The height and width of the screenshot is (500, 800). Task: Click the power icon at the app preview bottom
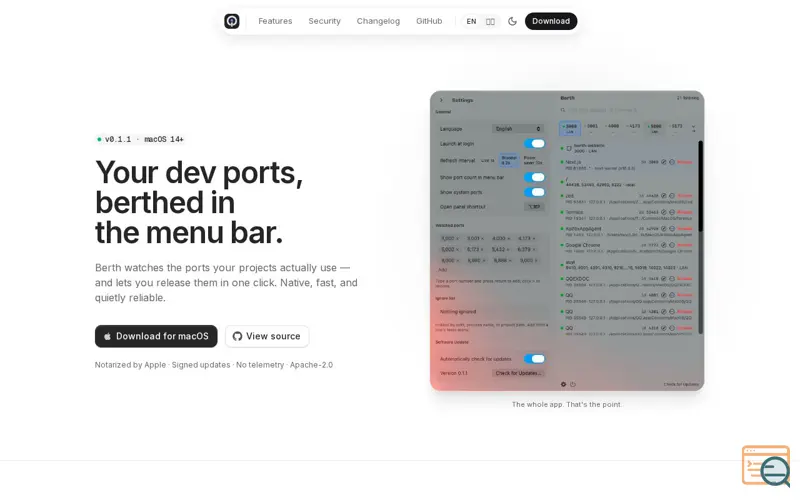(572, 384)
